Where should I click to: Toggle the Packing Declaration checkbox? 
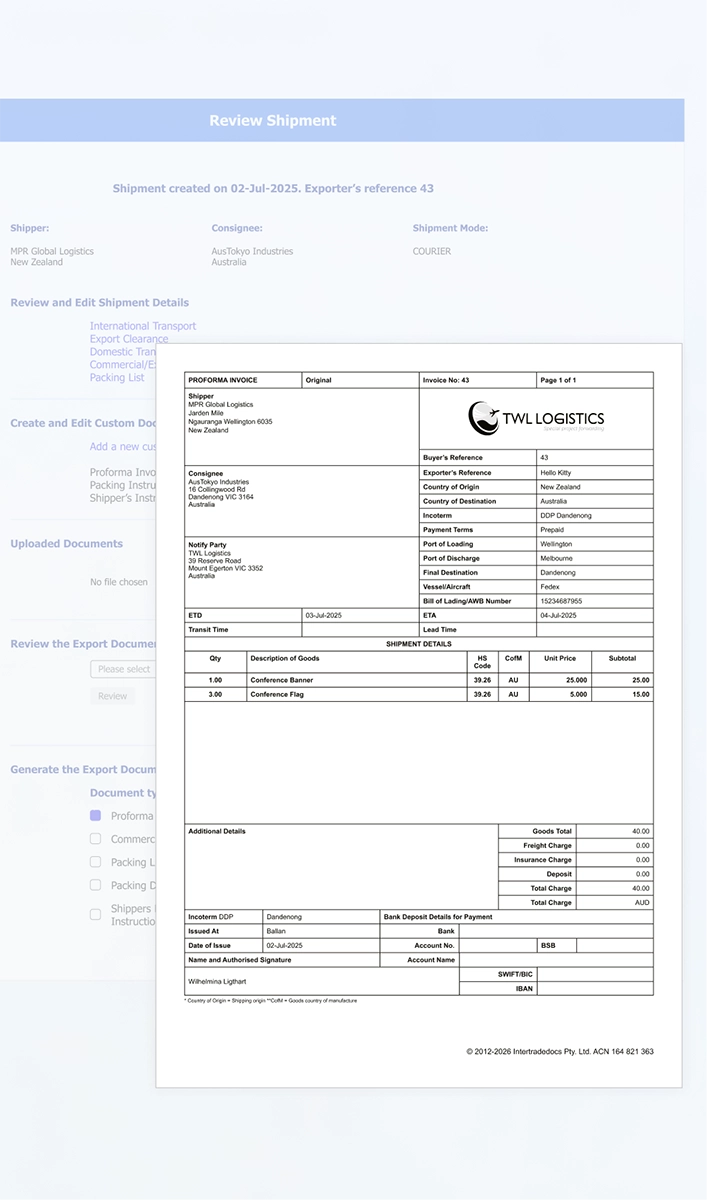pyautogui.click(x=96, y=885)
